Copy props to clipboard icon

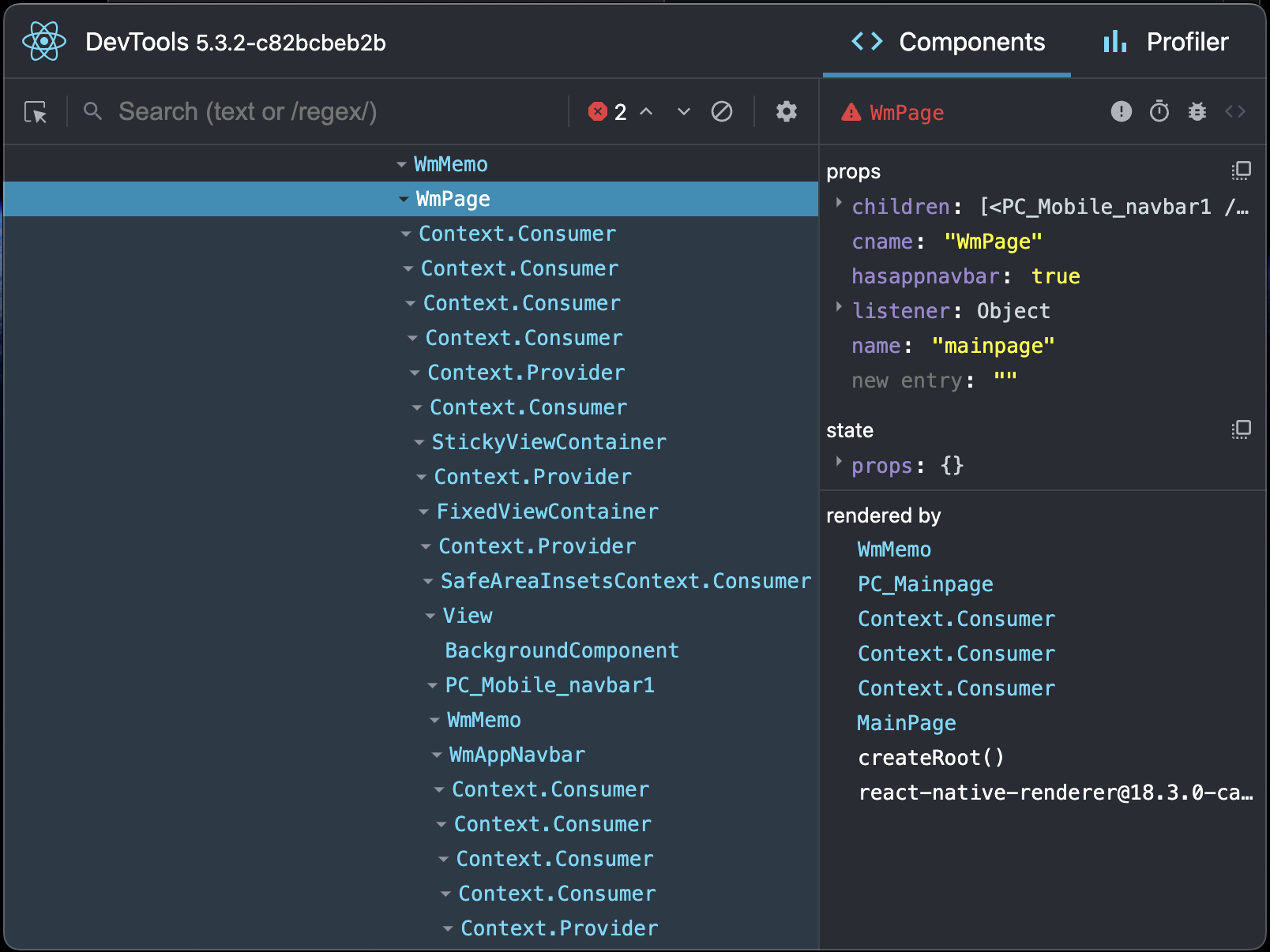[x=1241, y=171]
